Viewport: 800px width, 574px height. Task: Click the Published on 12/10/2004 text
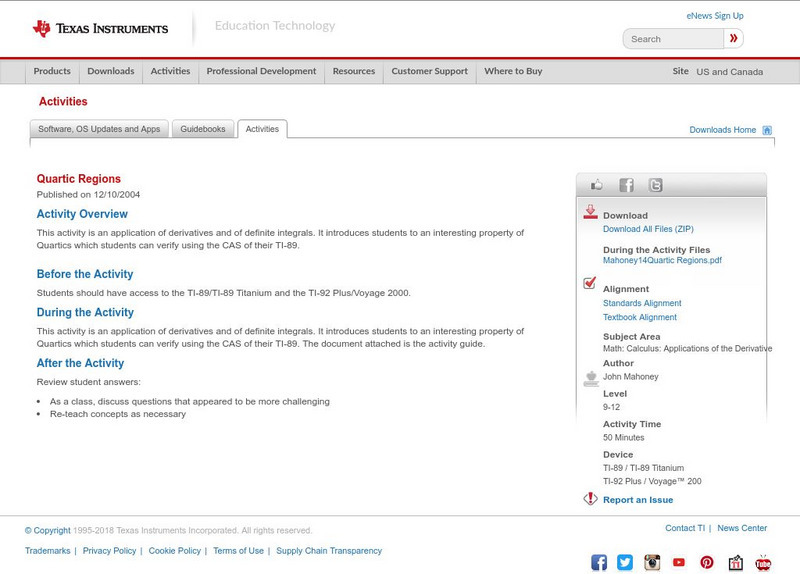(88, 194)
